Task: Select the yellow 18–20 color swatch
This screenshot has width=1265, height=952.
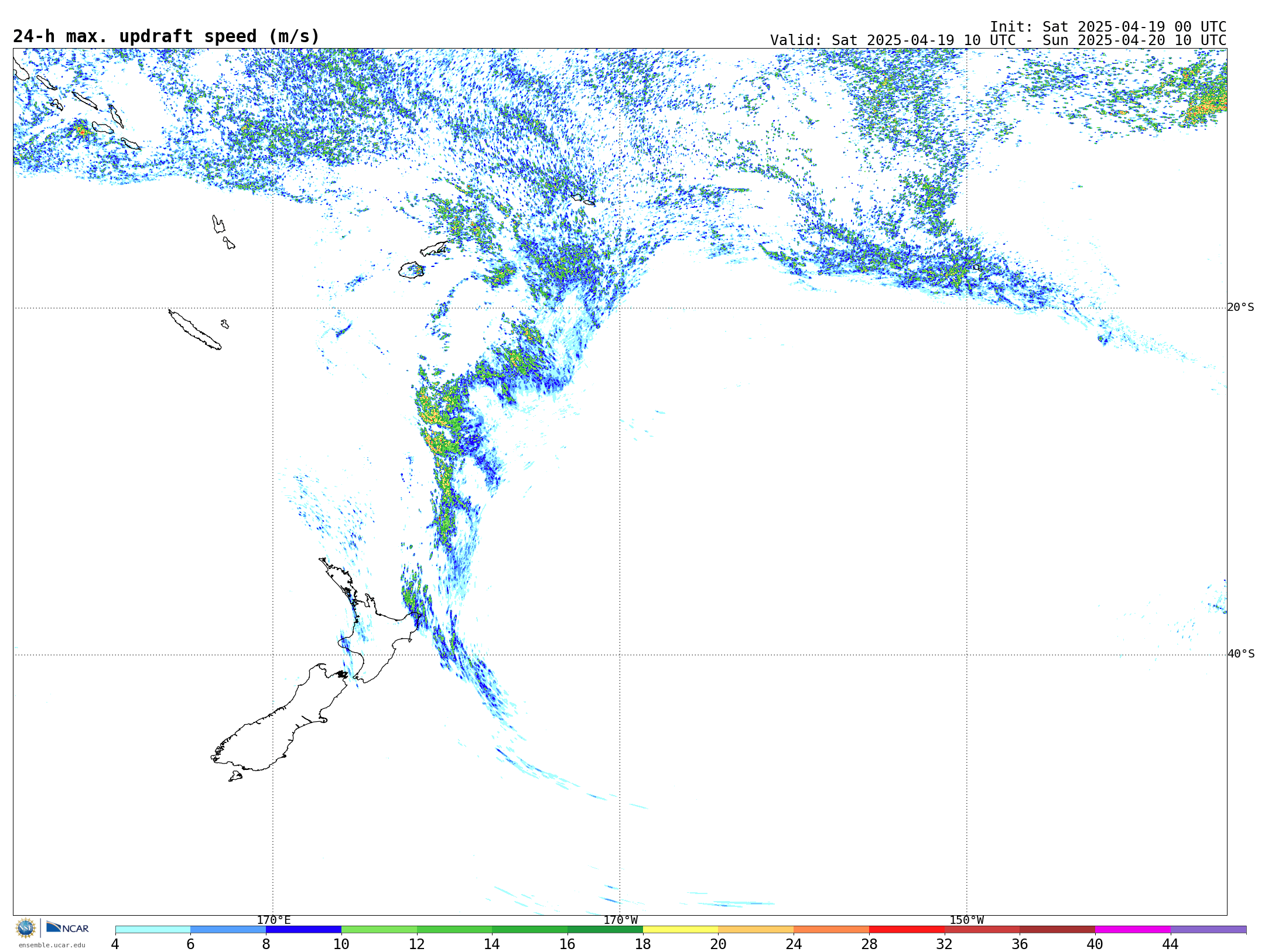Action: (681, 930)
